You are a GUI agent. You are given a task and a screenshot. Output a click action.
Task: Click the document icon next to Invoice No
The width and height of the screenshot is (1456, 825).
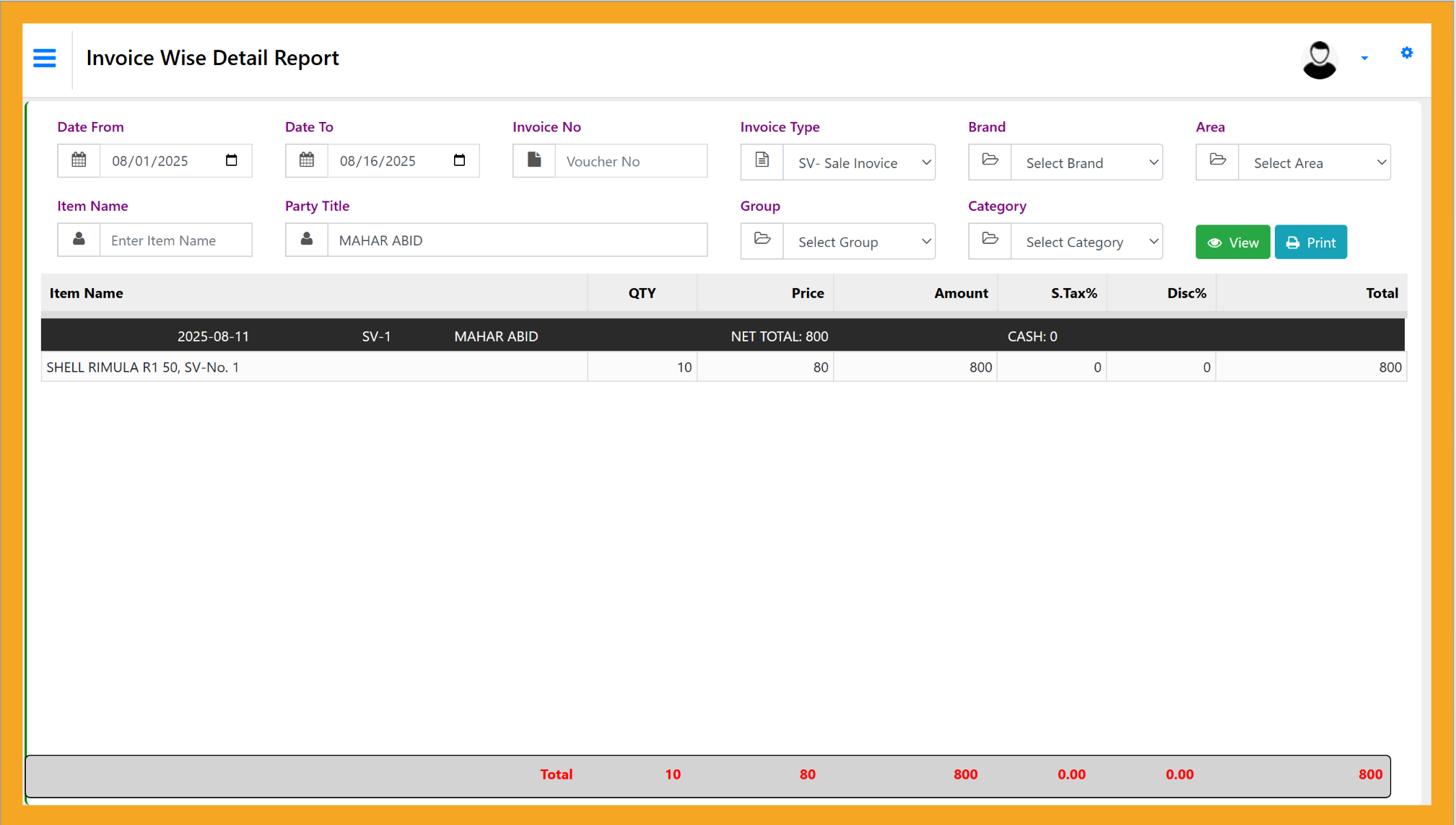tap(533, 160)
